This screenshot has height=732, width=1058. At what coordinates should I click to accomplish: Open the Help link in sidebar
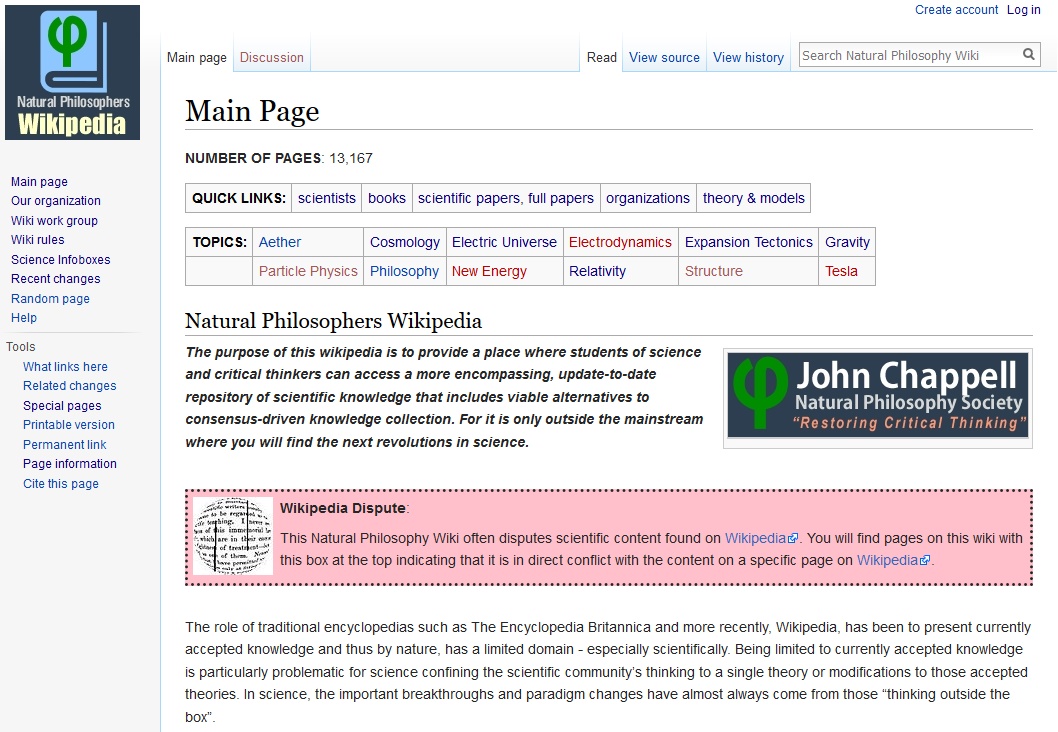24,318
